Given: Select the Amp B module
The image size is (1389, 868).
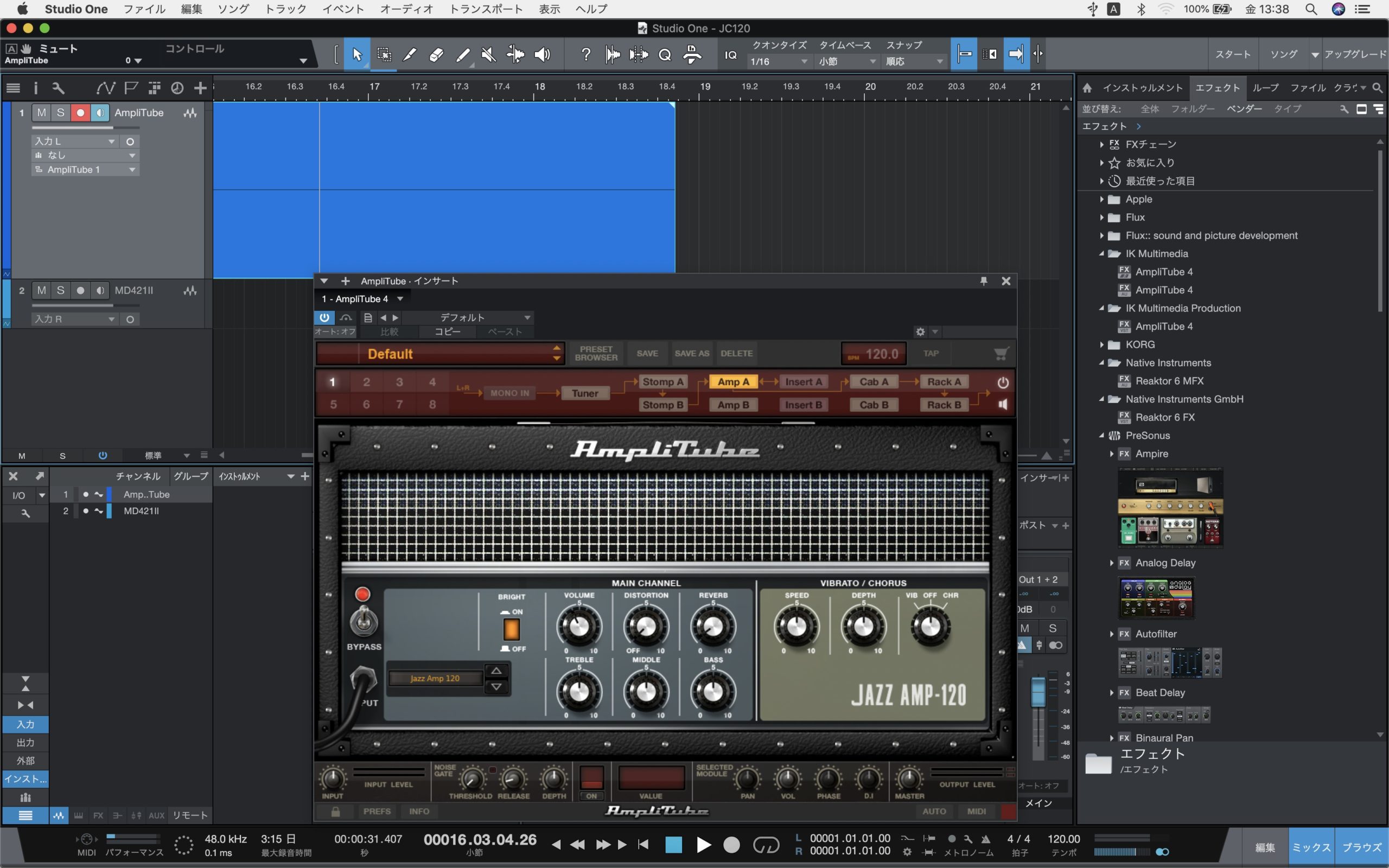Looking at the screenshot, I should (733, 405).
